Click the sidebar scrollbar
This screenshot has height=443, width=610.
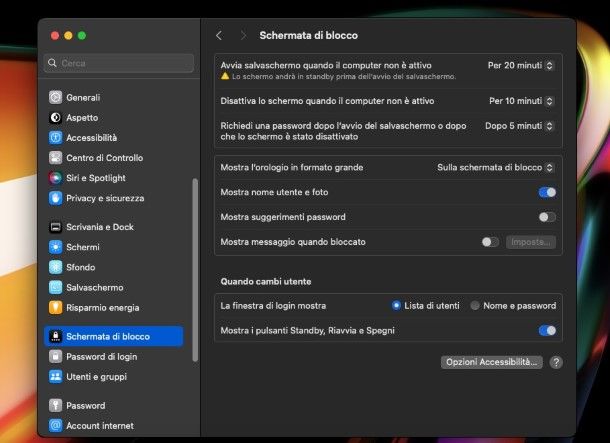tap(195, 270)
